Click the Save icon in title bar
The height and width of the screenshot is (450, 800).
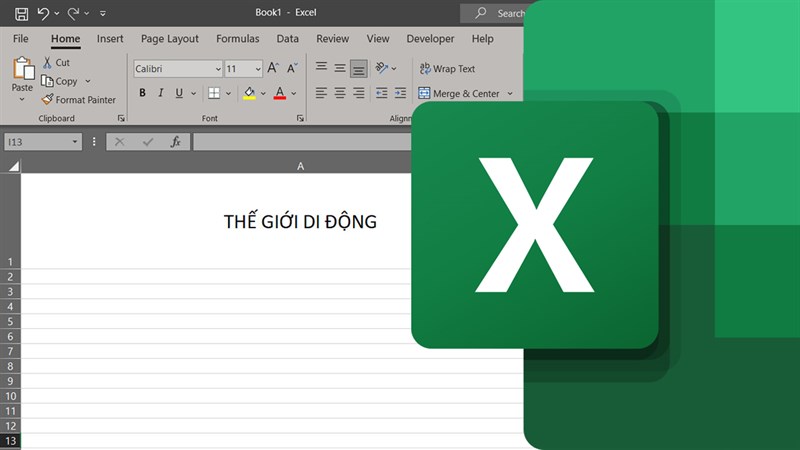coord(21,14)
